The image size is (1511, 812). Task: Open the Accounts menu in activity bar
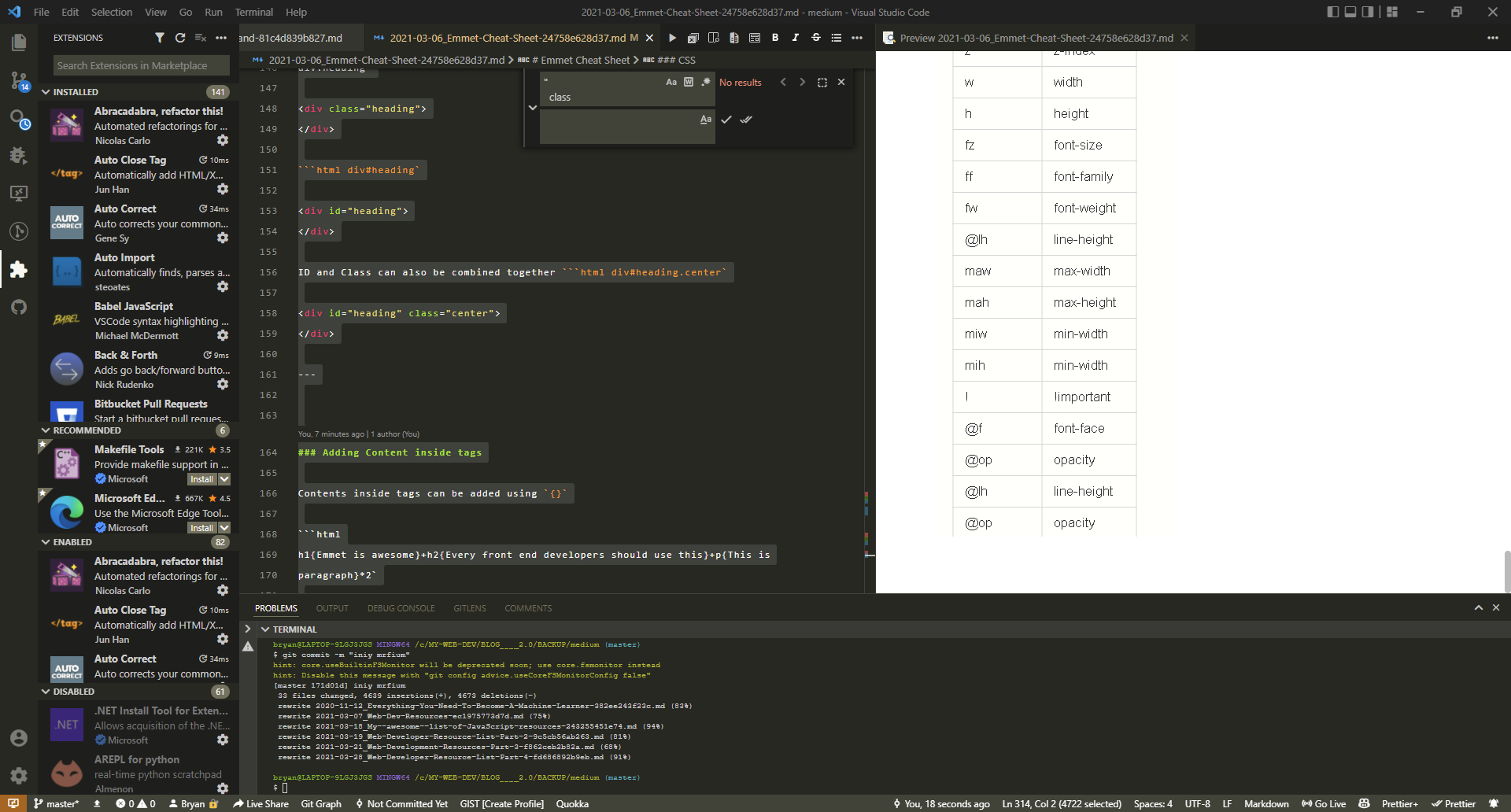tap(19, 738)
